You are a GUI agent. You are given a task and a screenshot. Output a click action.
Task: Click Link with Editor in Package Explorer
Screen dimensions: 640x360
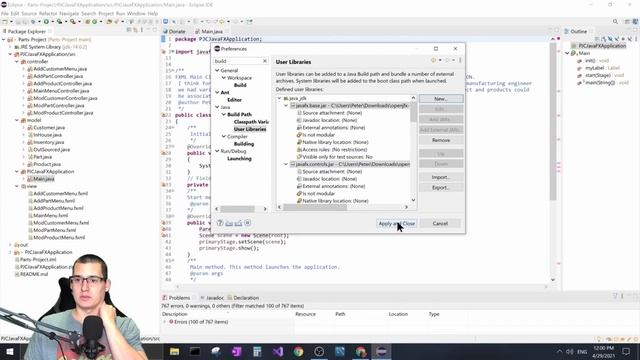[x=135, y=30]
